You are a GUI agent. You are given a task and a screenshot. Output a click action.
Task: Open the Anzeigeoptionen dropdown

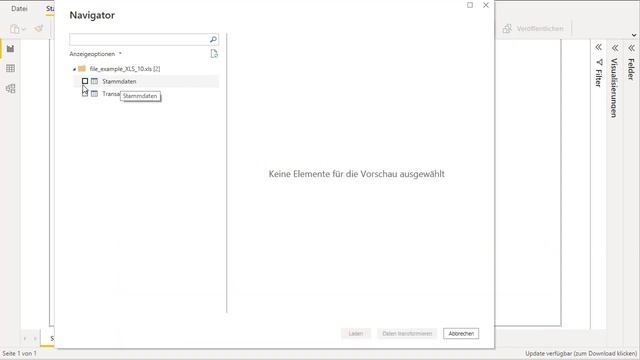(x=96, y=54)
